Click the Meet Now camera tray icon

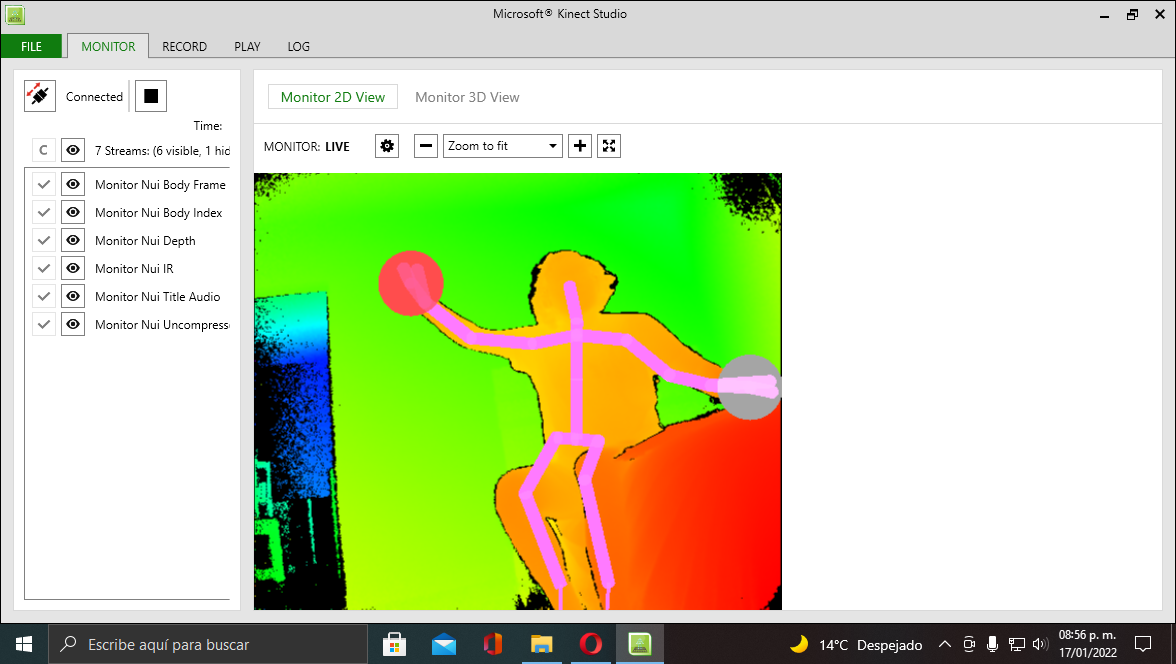click(x=969, y=644)
